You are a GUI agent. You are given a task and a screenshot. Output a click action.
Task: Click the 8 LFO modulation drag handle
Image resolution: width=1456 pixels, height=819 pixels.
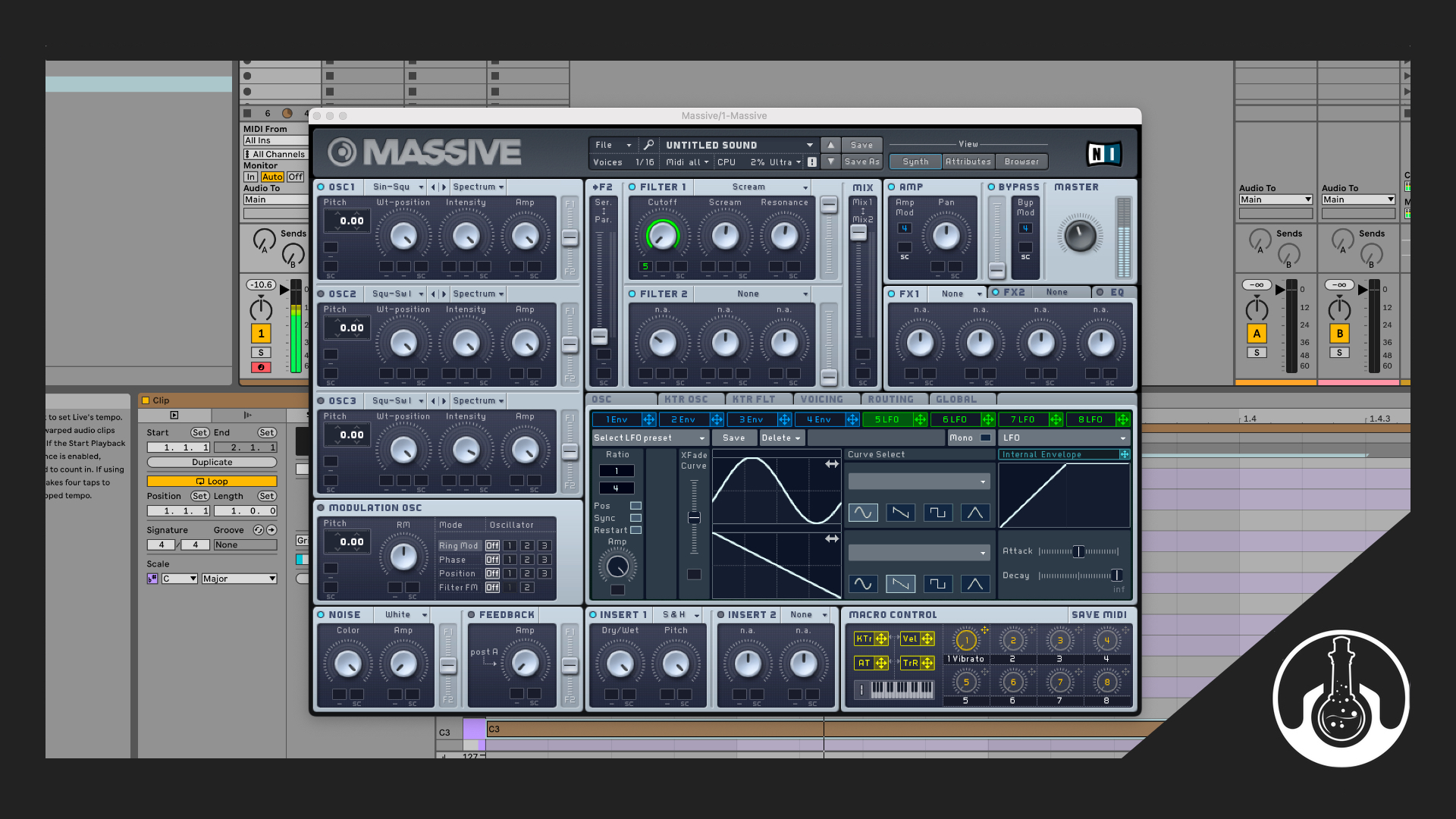pyautogui.click(x=1123, y=419)
